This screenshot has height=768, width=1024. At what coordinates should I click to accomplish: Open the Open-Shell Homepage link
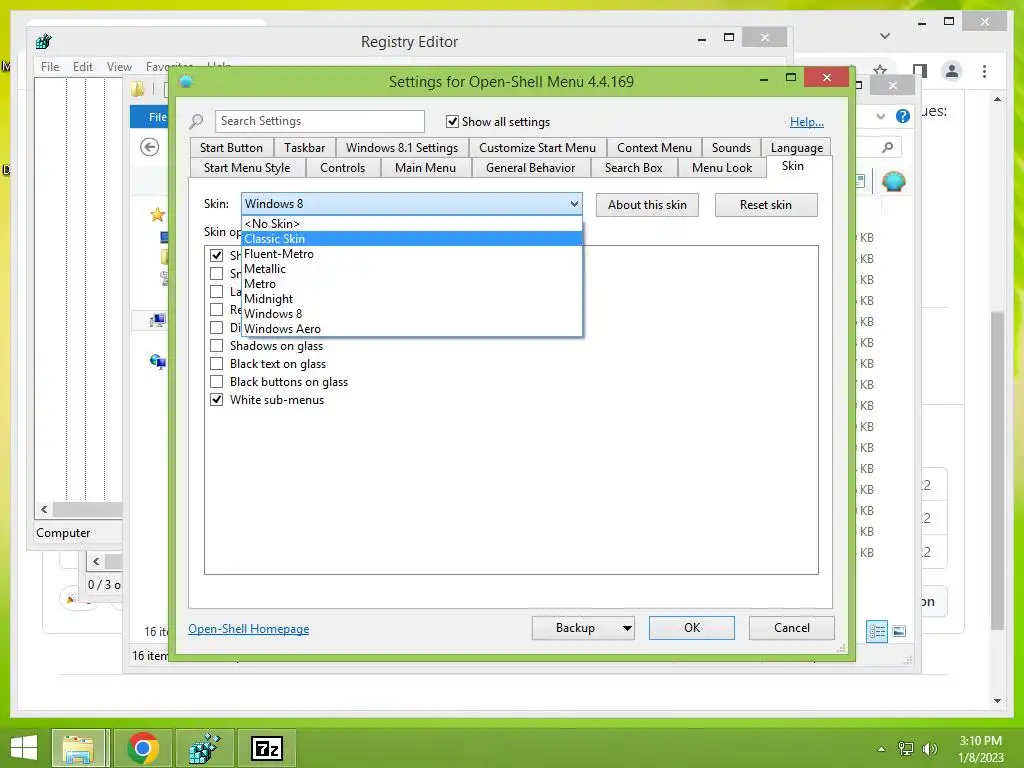tap(249, 629)
